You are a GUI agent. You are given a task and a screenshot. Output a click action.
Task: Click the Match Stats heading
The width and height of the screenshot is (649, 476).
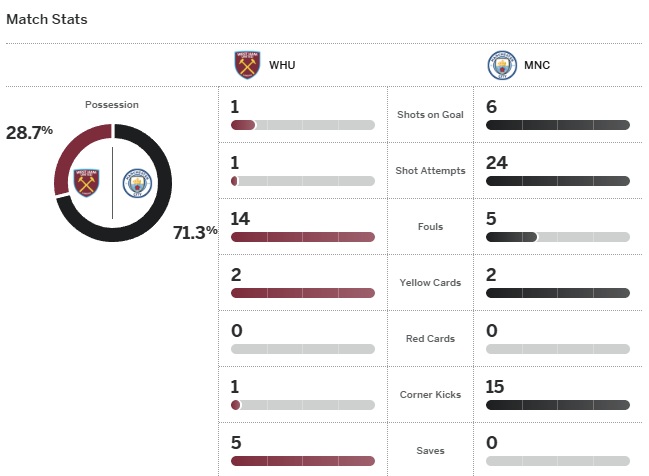pyautogui.click(x=47, y=19)
